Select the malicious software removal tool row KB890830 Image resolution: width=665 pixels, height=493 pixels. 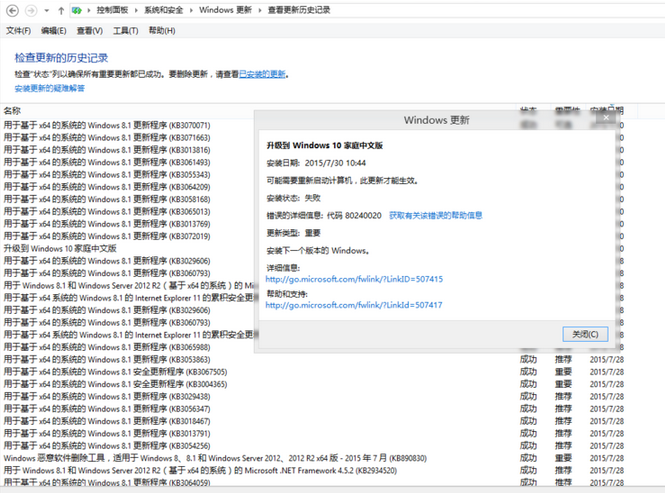(313, 458)
